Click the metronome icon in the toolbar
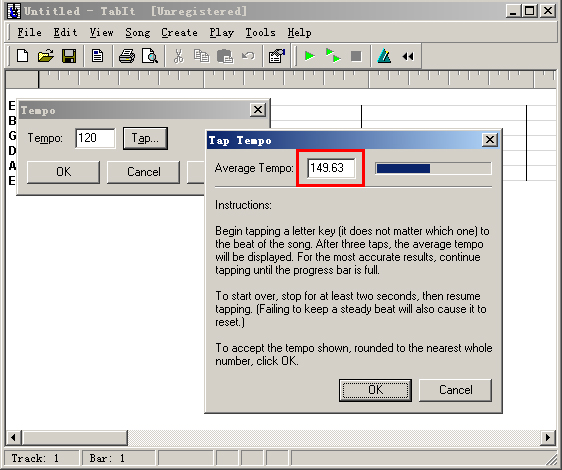Screen dimensions: 562x470 coord(384,56)
